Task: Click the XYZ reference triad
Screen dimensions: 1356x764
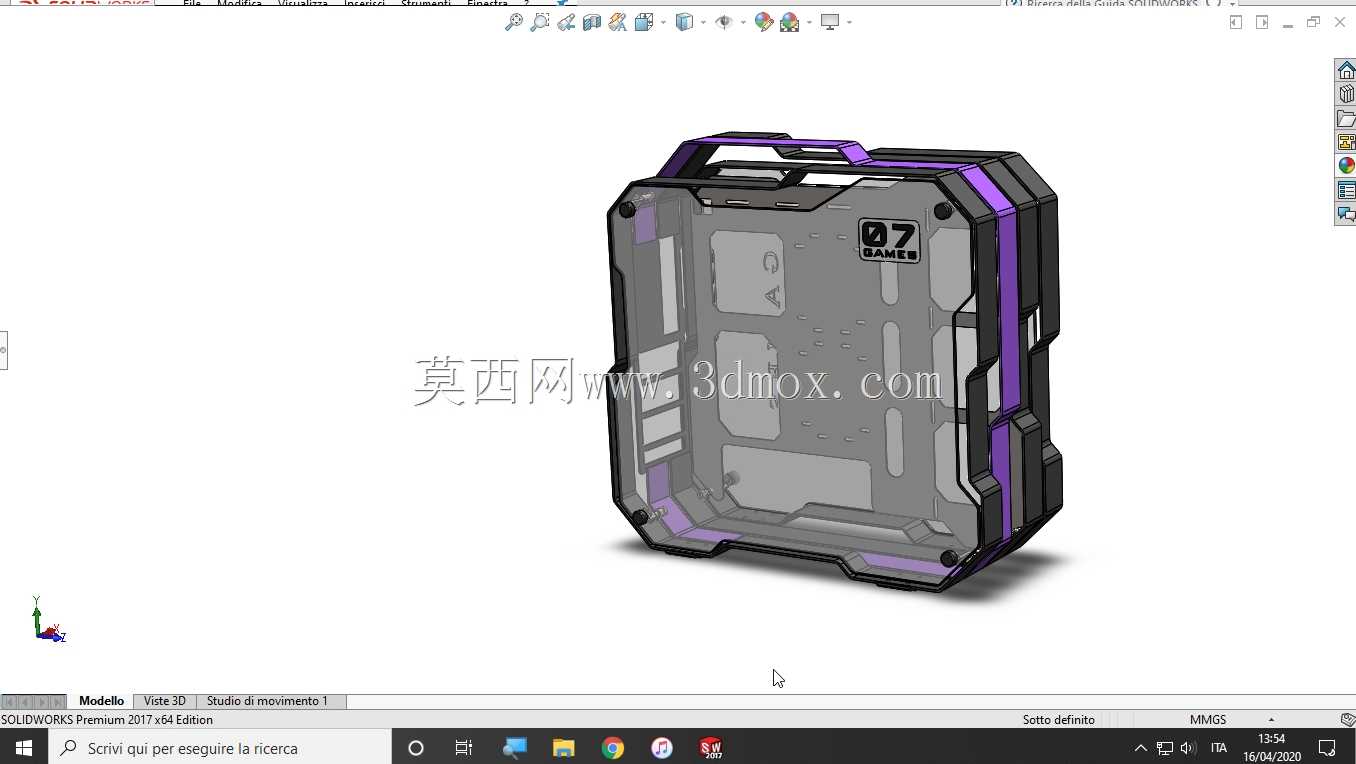Action: click(x=47, y=620)
